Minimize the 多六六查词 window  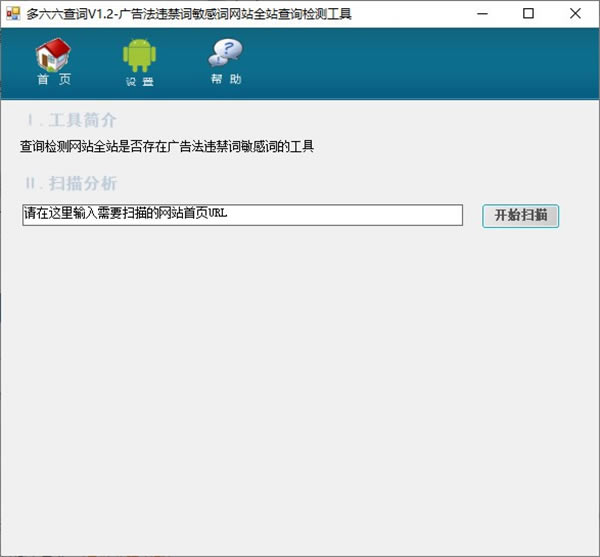[x=483, y=14]
